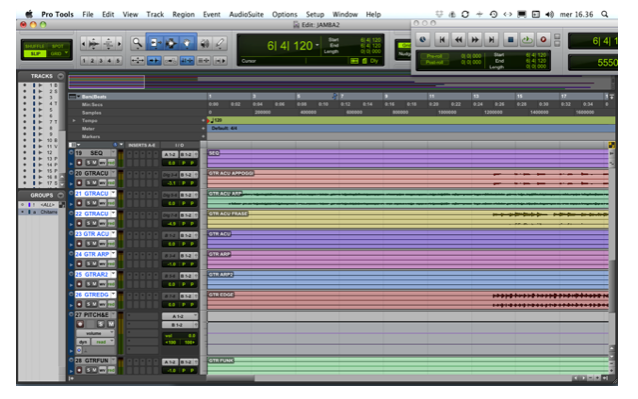Open the AudioSuite menu
Screen dimensions: 638x399
246,14
